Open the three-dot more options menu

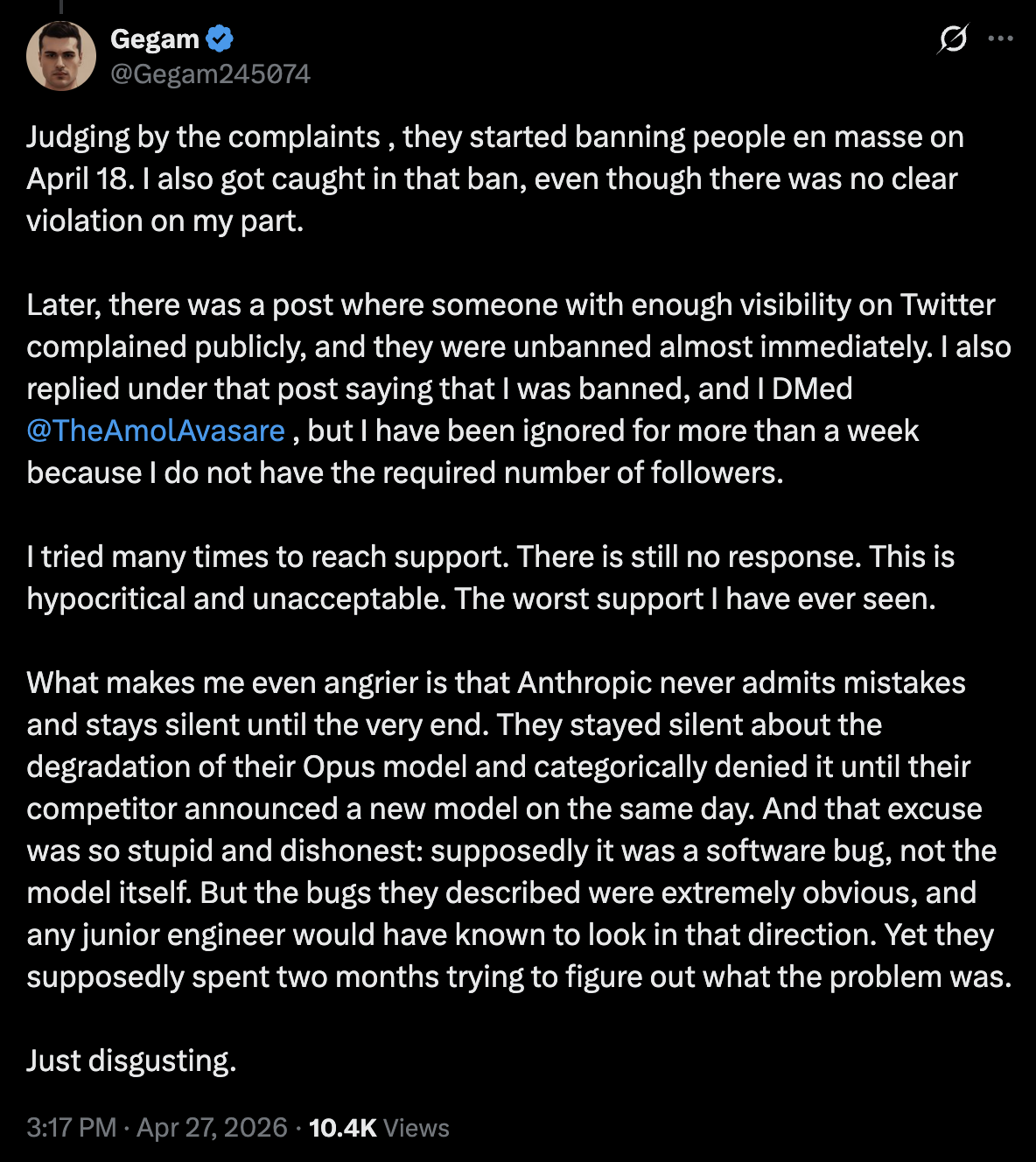pyautogui.click(x=1000, y=39)
